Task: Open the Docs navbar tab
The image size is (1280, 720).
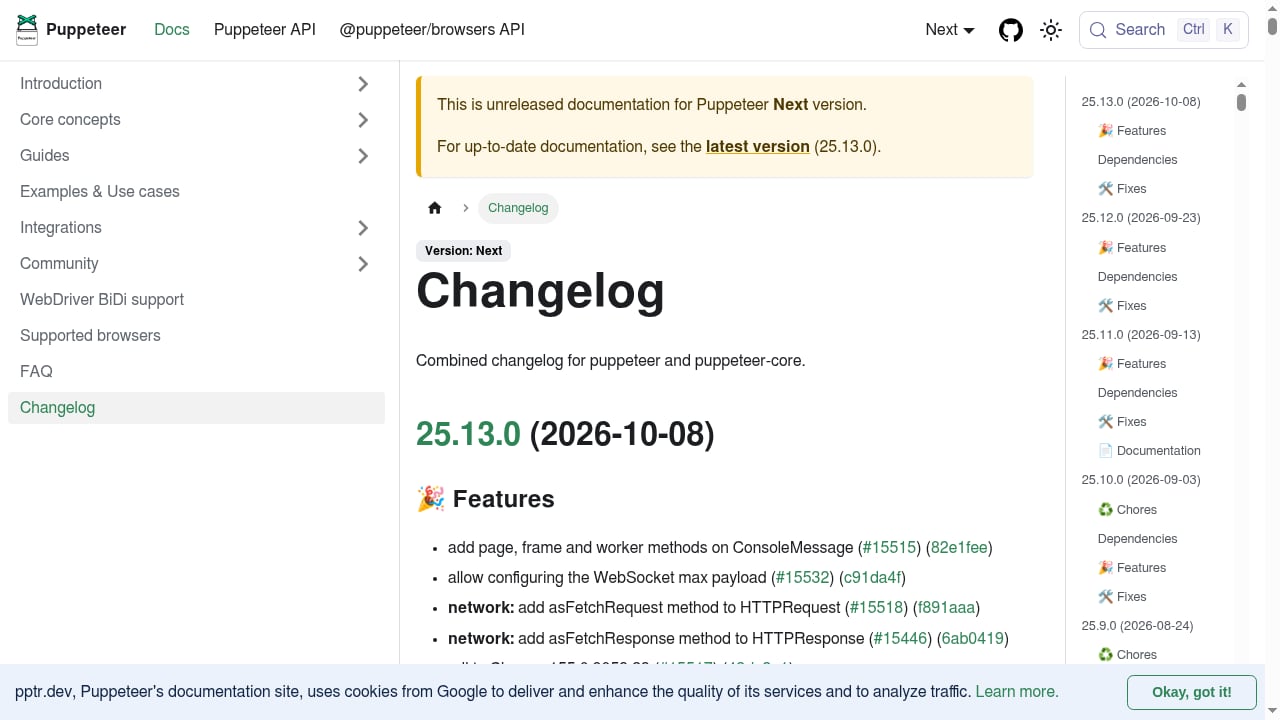Action: [172, 30]
